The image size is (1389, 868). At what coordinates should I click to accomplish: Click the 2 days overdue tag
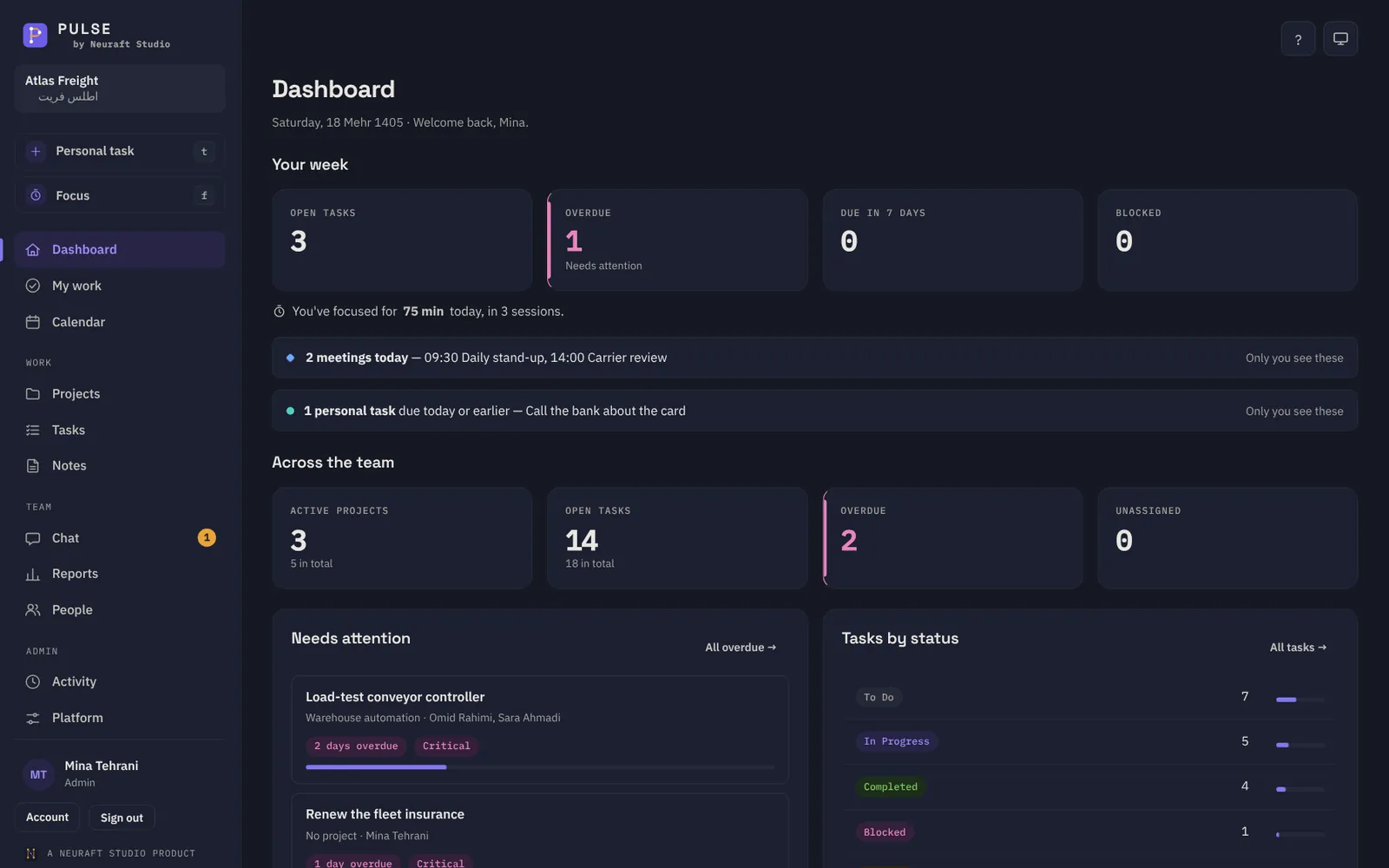(x=356, y=746)
